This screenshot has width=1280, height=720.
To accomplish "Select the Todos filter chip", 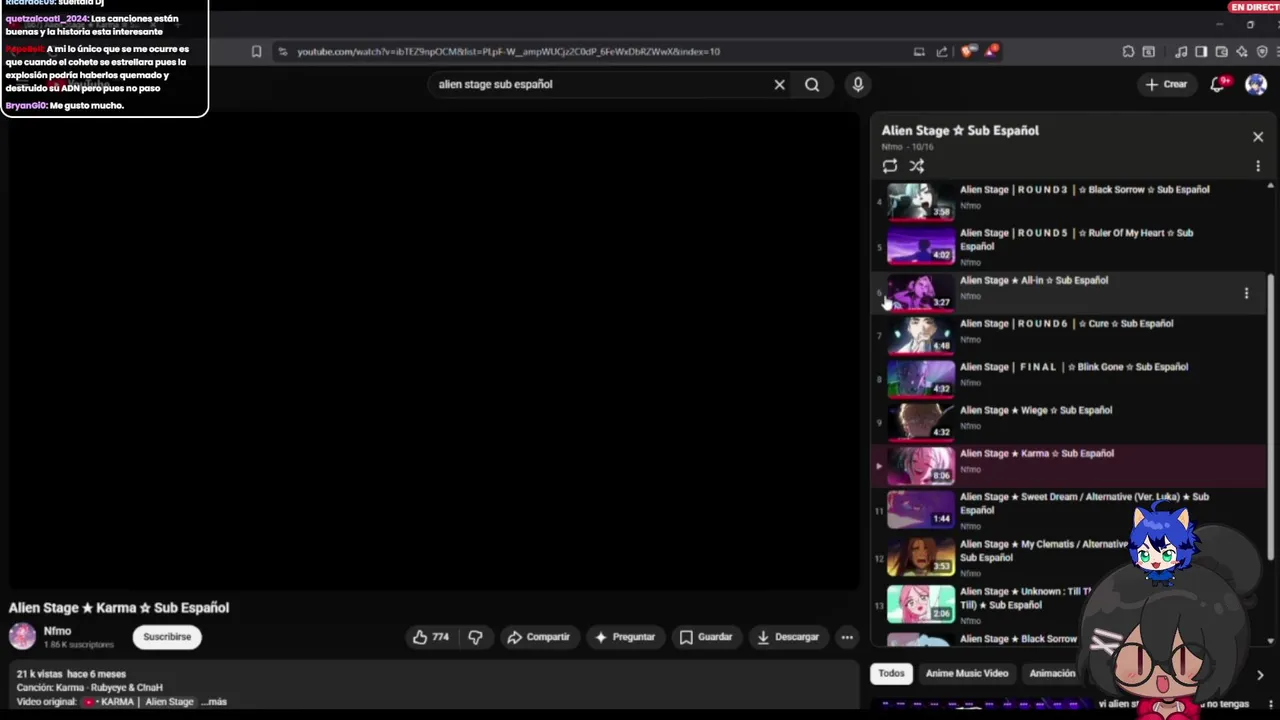I will tap(891, 674).
